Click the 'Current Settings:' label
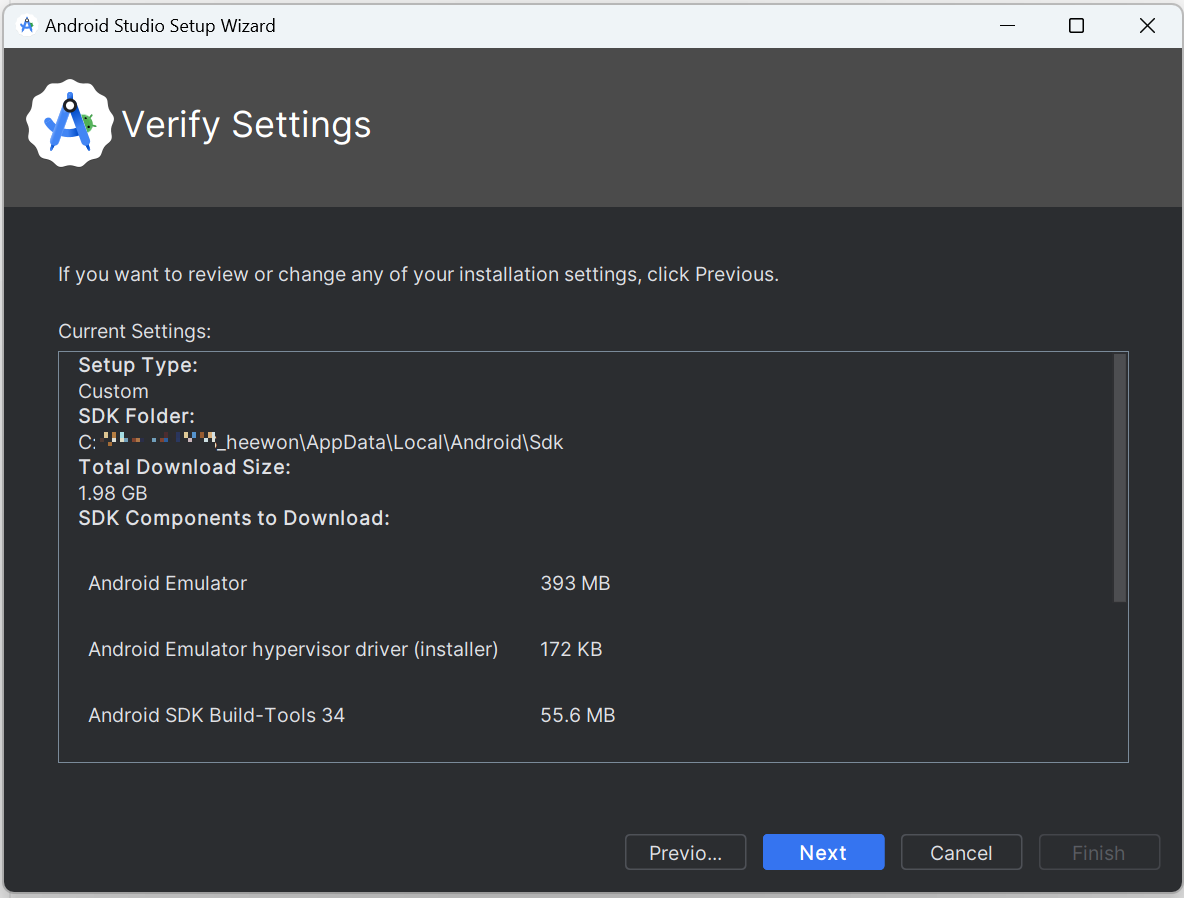The width and height of the screenshot is (1184, 898). (x=134, y=332)
